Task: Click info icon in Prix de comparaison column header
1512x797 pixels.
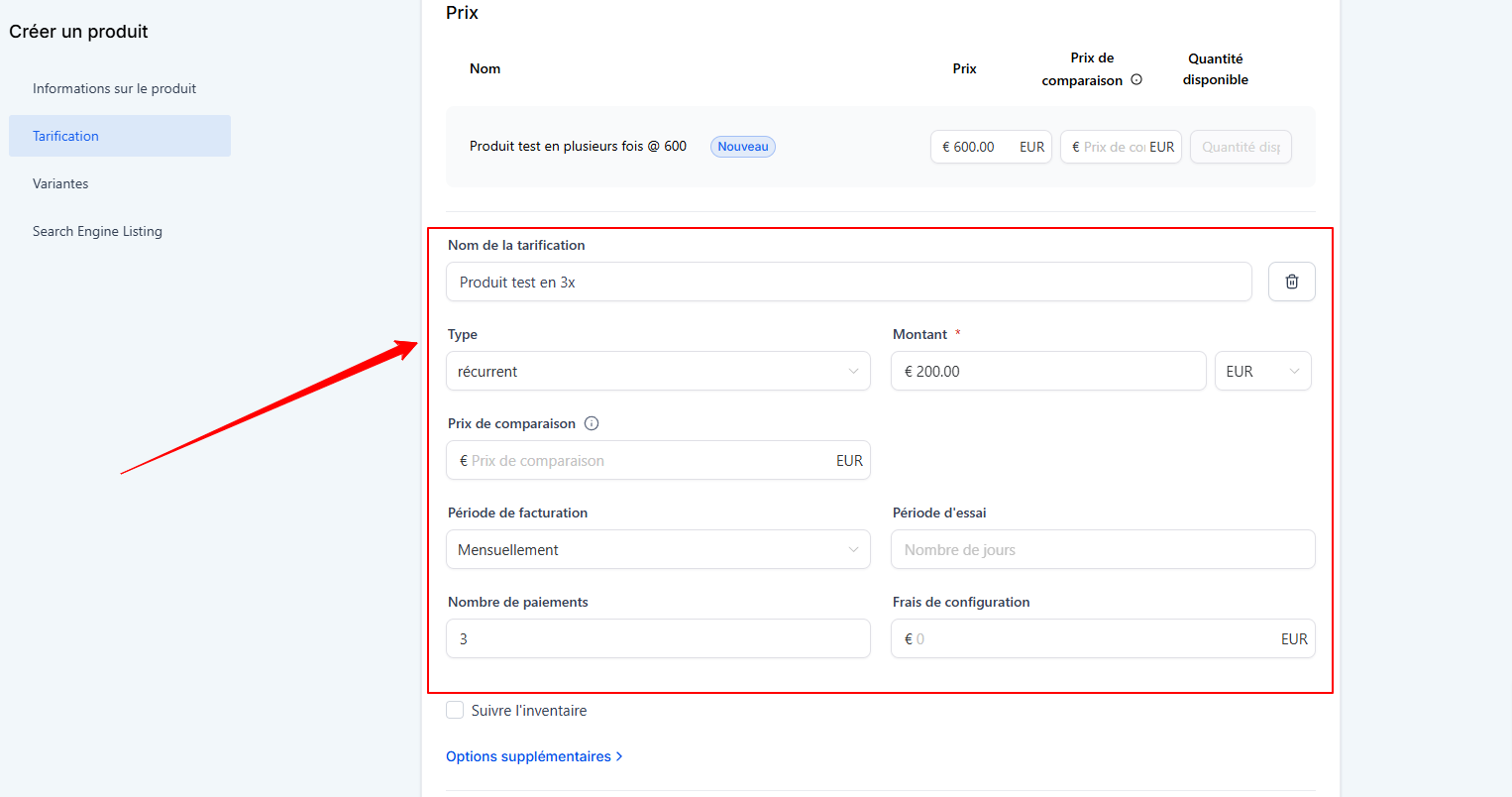Action: coord(1136,80)
